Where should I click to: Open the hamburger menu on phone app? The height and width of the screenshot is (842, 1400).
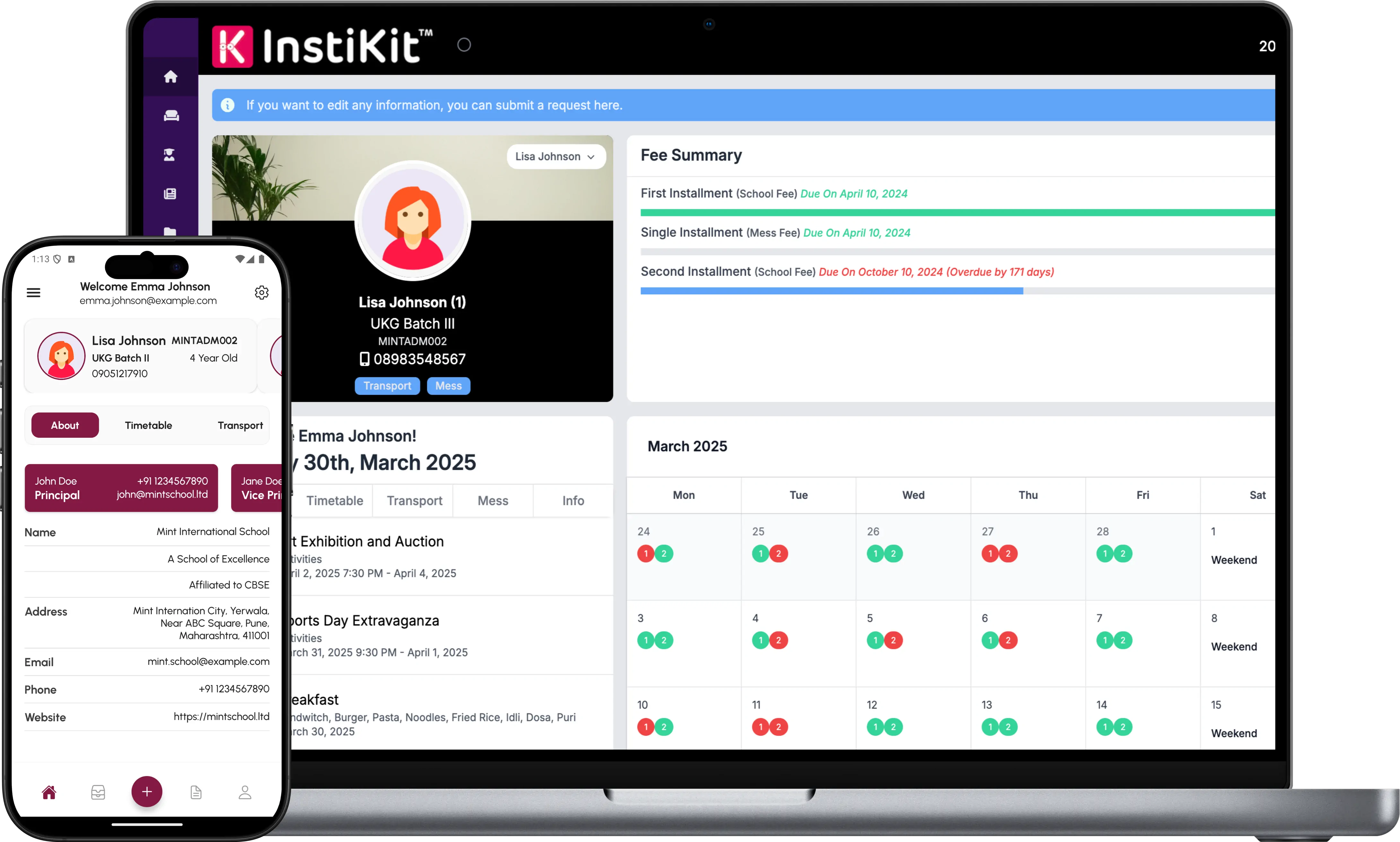coord(33,293)
